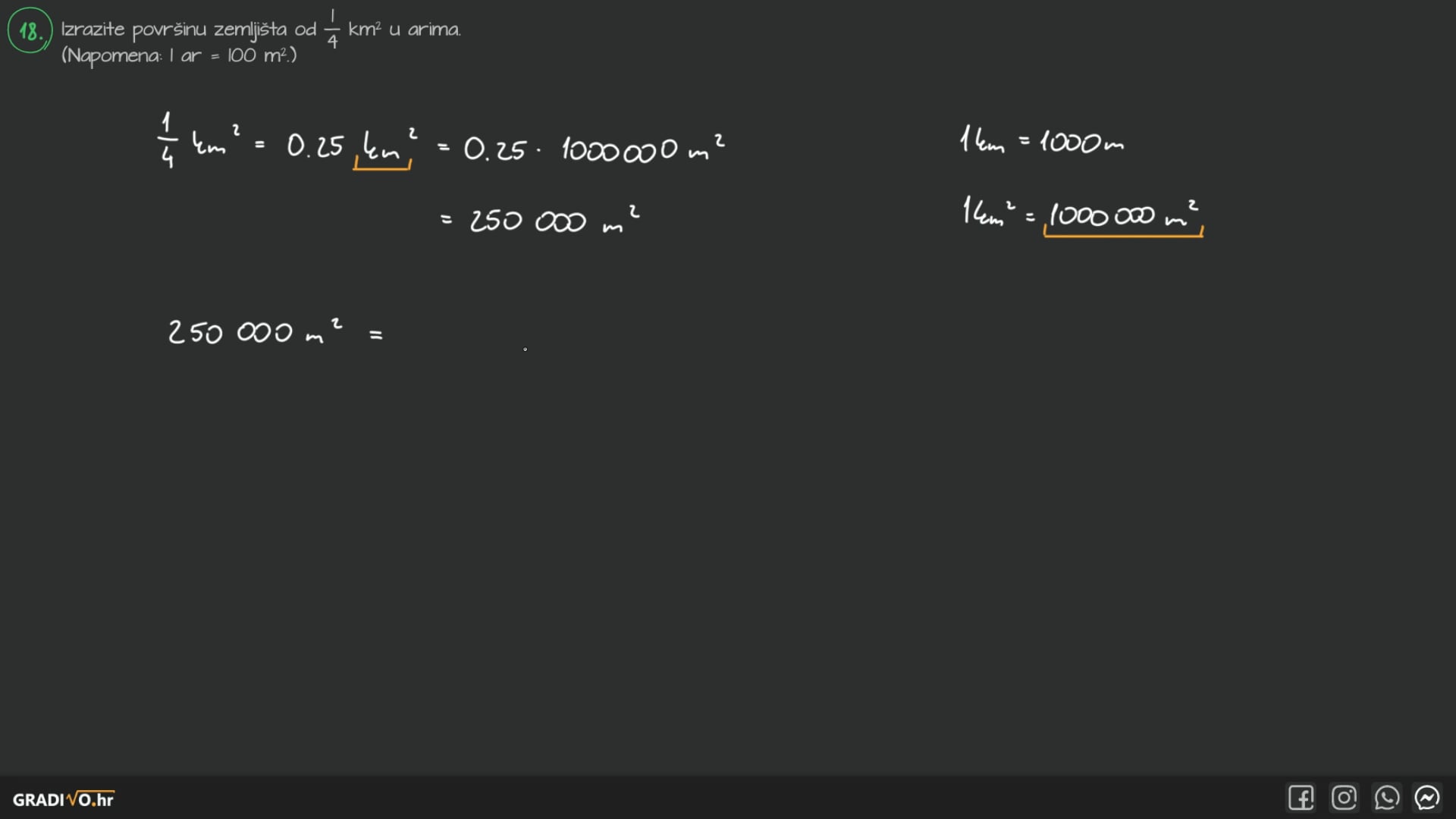Image resolution: width=1456 pixels, height=819 pixels.
Task: Click the handwritten '1 km = 1000 m' conversion
Action: (1041, 141)
